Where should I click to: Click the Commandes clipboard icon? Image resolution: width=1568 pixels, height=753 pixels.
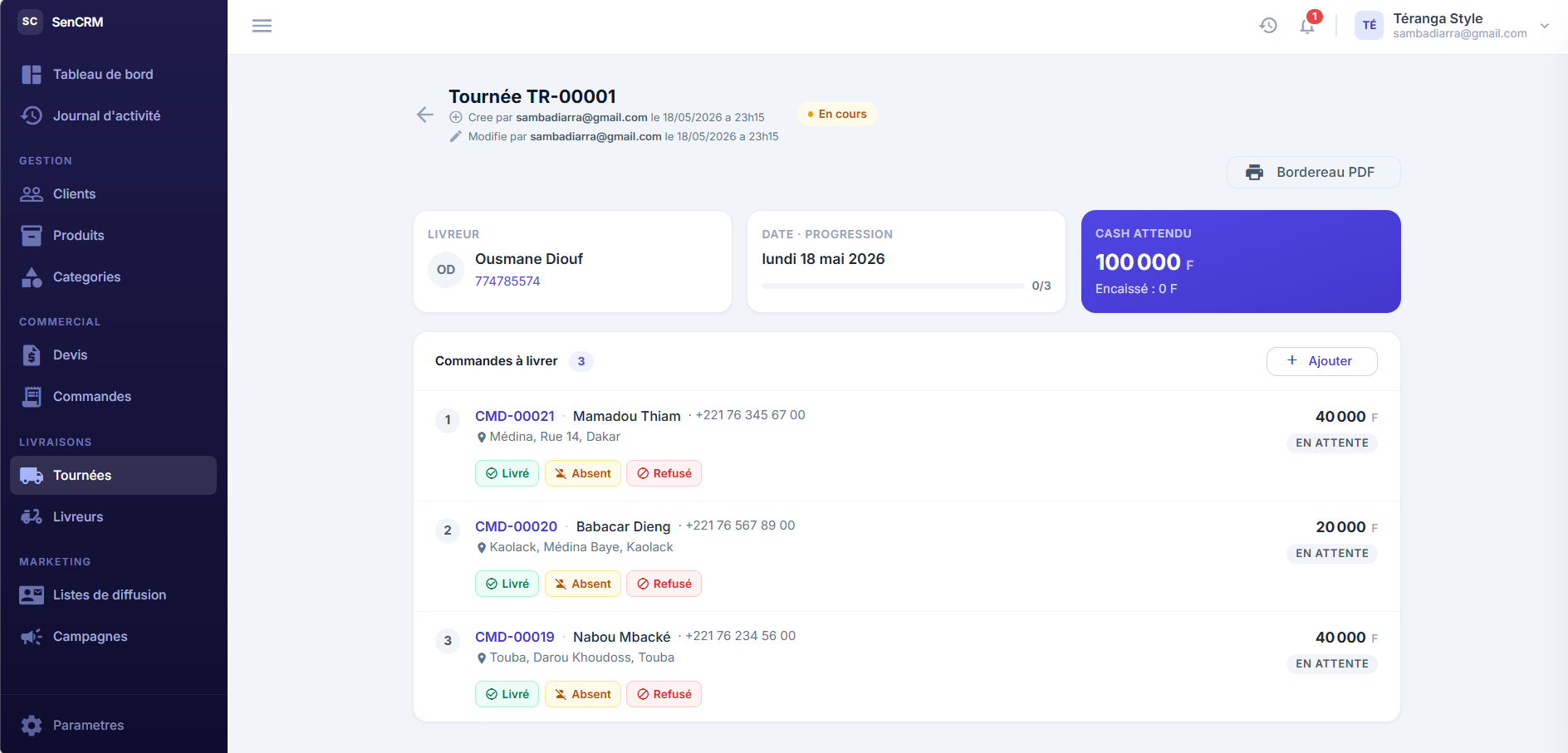click(32, 397)
